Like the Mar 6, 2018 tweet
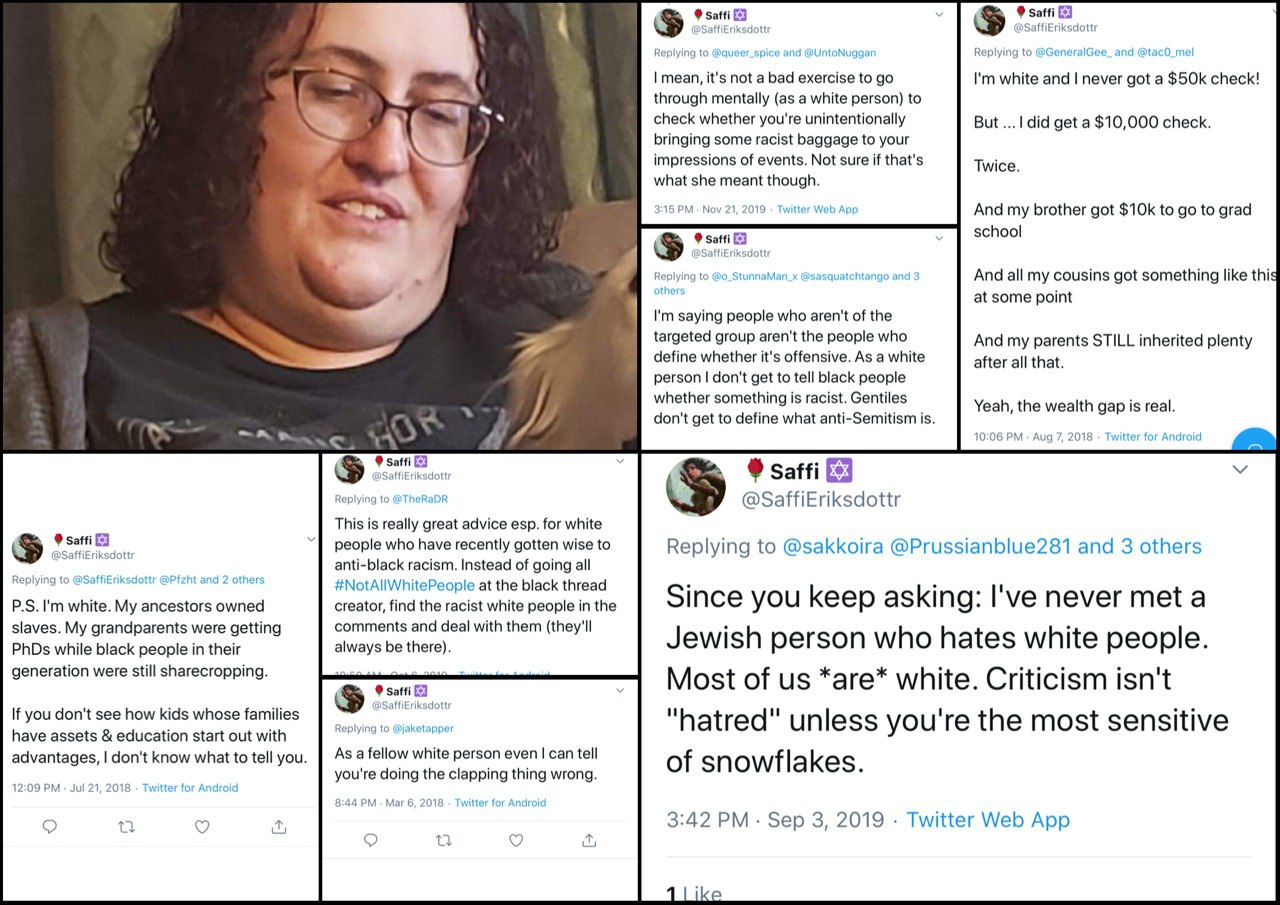 516,840
